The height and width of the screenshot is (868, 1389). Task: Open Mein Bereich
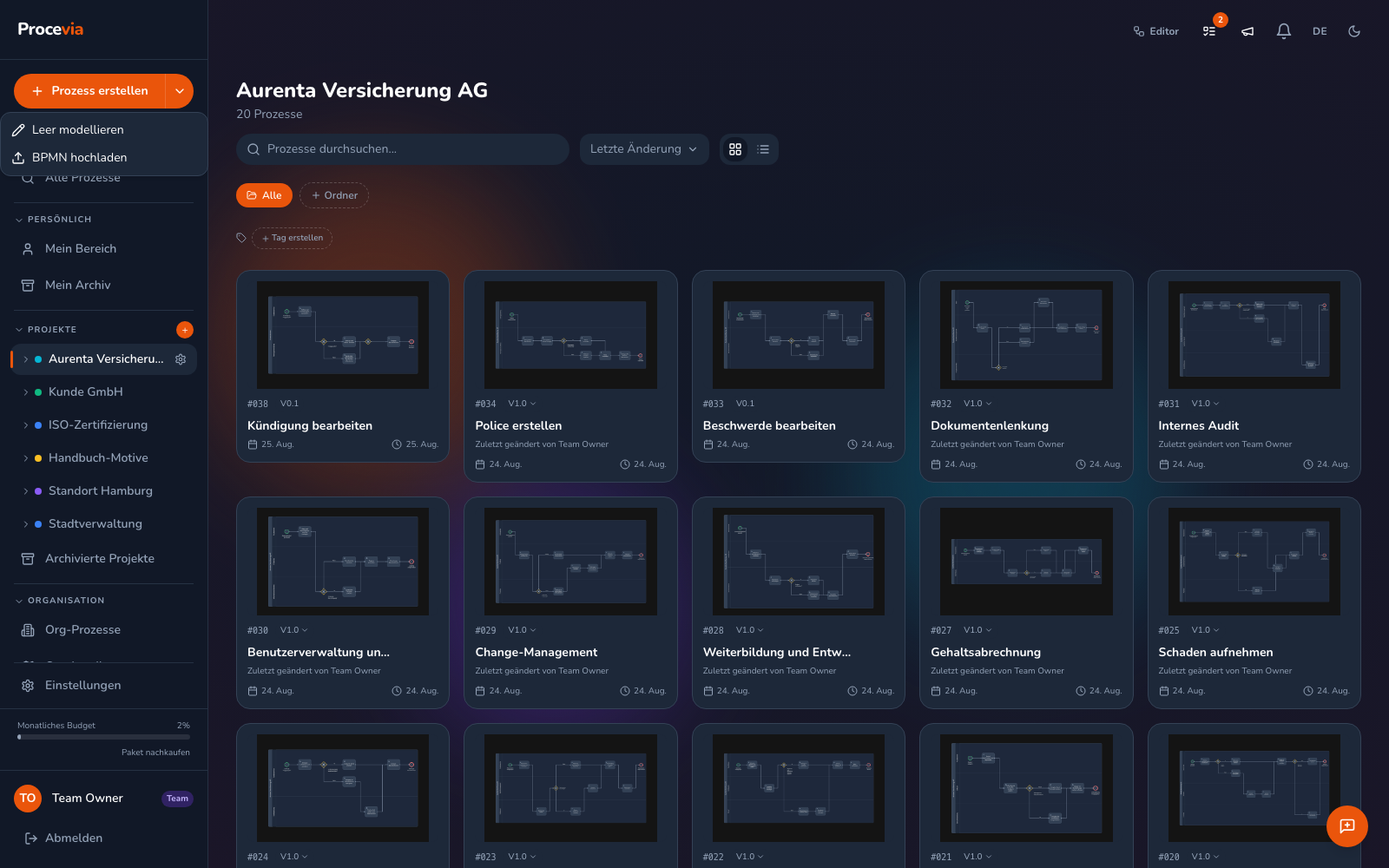[104, 249]
